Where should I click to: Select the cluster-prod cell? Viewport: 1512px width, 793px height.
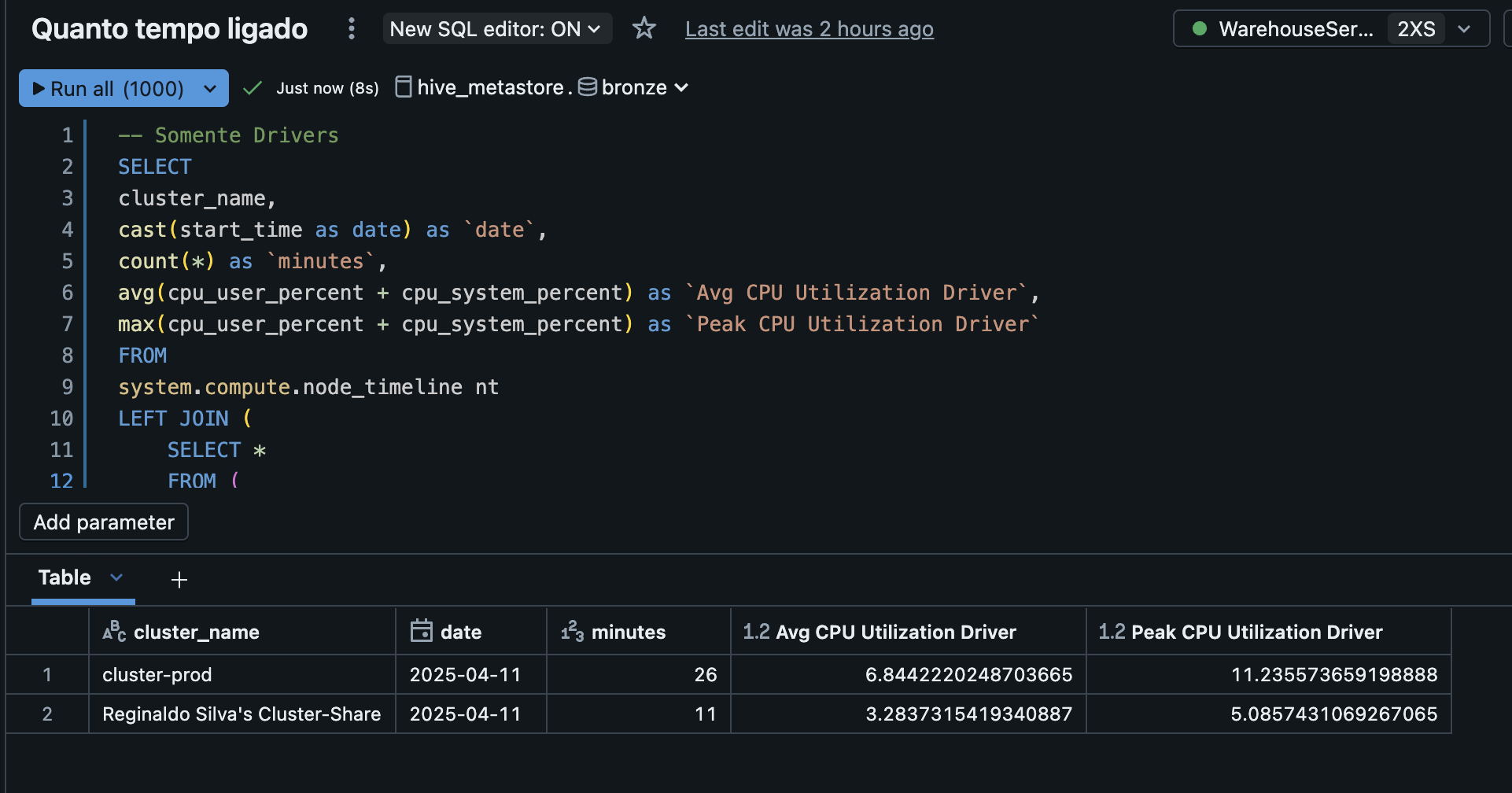pyautogui.click(x=242, y=674)
